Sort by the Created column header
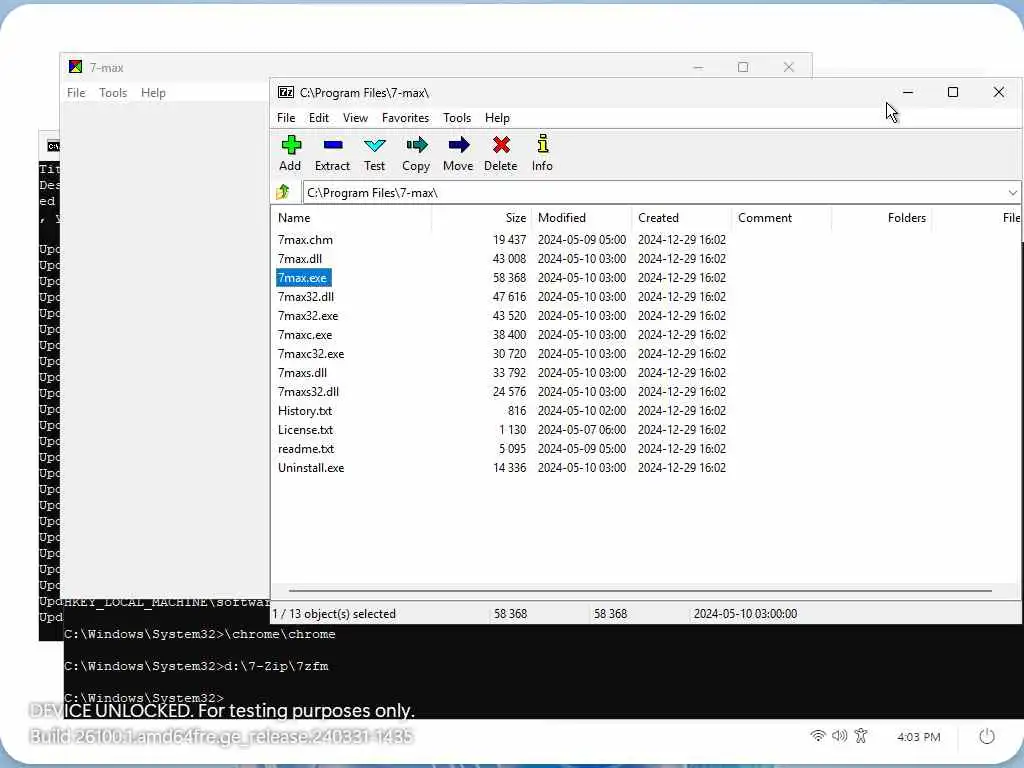 [x=682, y=218]
